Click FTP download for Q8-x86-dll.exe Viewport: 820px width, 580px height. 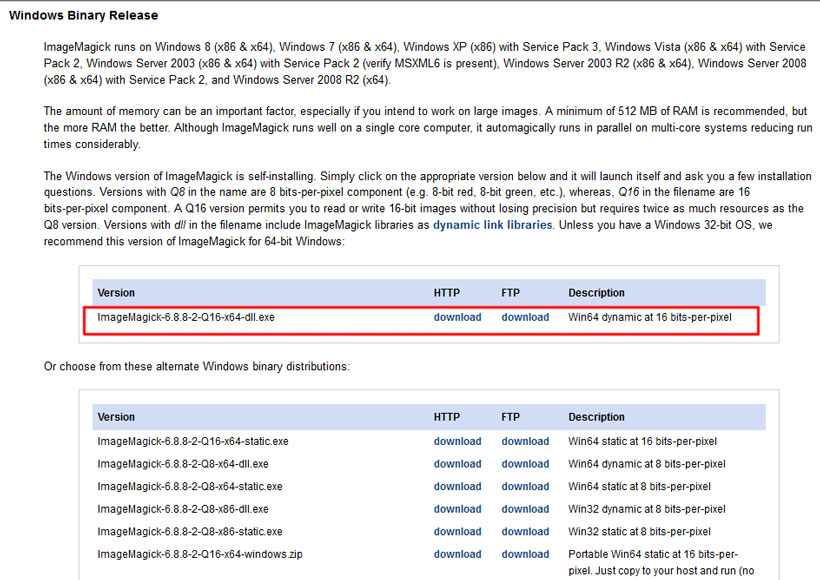tap(525, 509)
